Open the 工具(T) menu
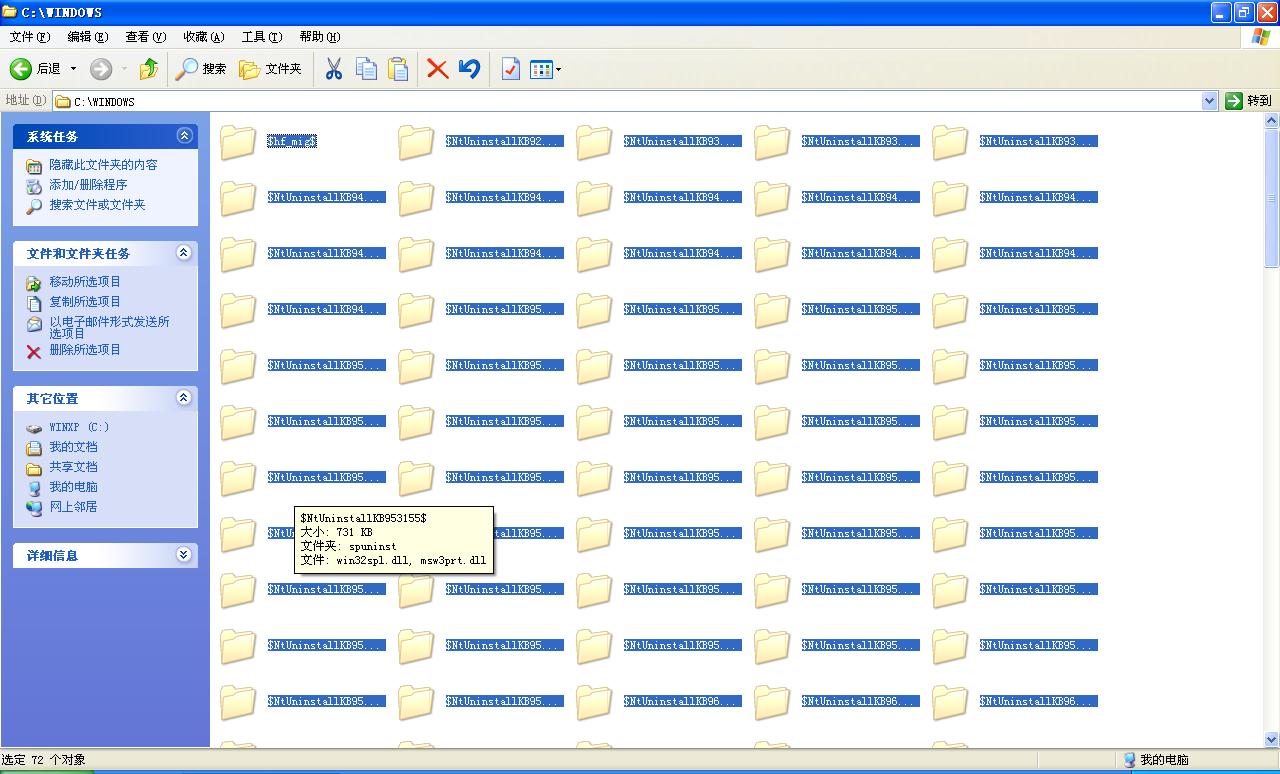The image size is (1280, 774). pyautogui.click(x=261, y=37)
